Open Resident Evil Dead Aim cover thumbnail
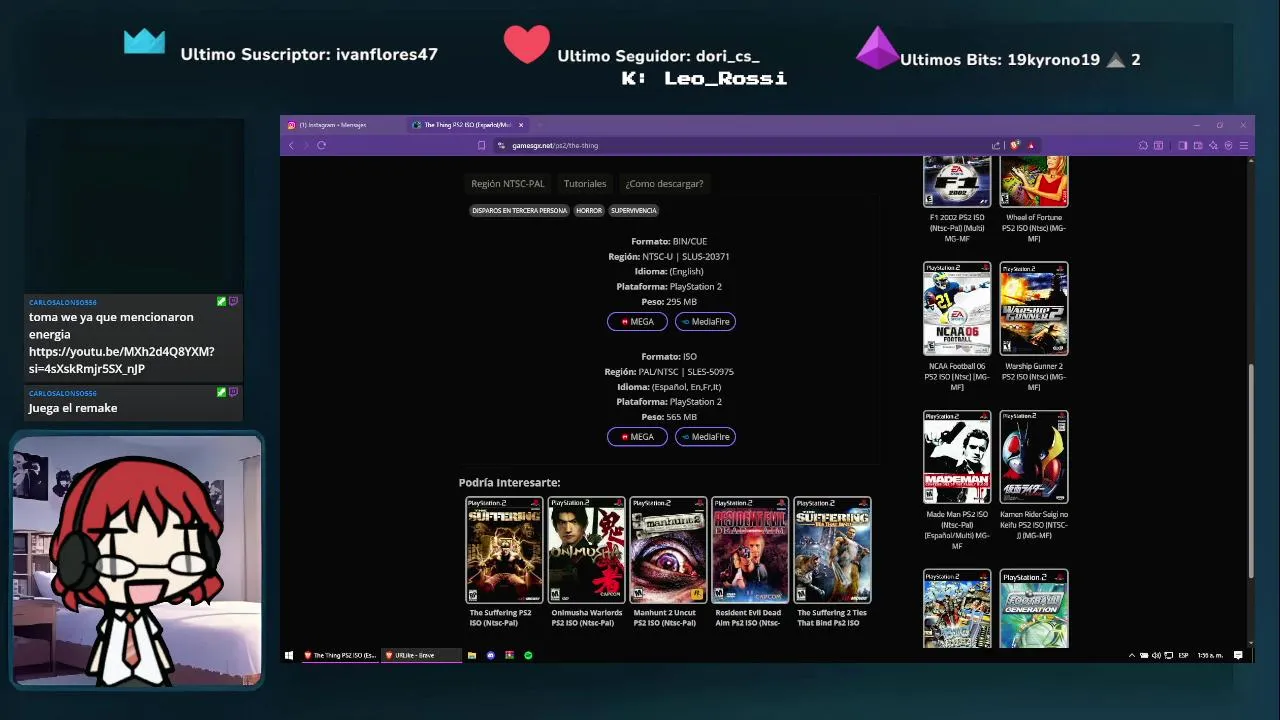The image size is (1280, 720). click(x=750, y=550)
